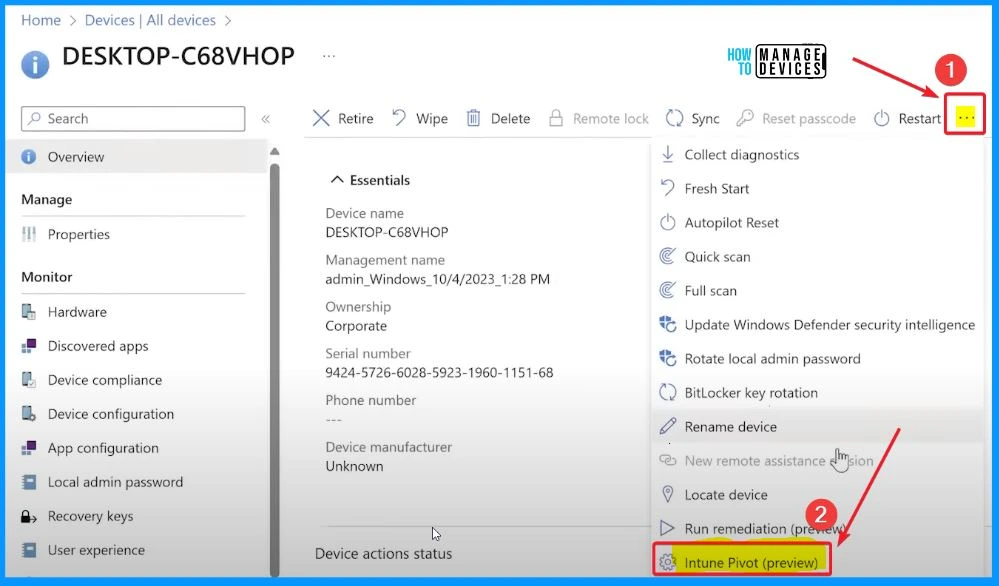This screenshot has width=999, height=586.
Task: Select Autopilot Reset menu entry
Action: coord(731,222)
